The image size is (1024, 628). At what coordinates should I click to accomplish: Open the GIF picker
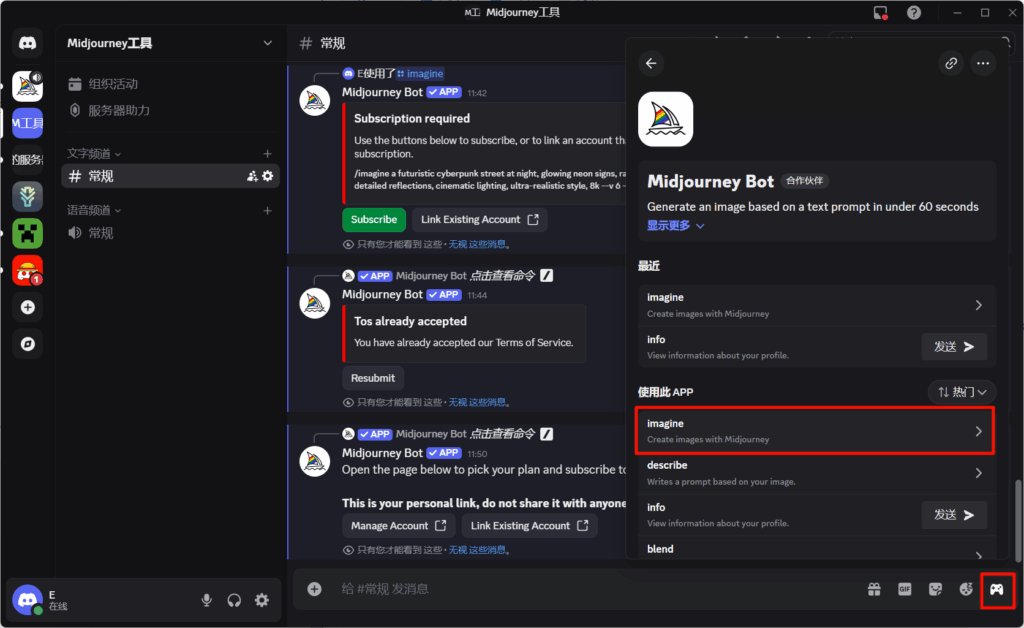904,589
